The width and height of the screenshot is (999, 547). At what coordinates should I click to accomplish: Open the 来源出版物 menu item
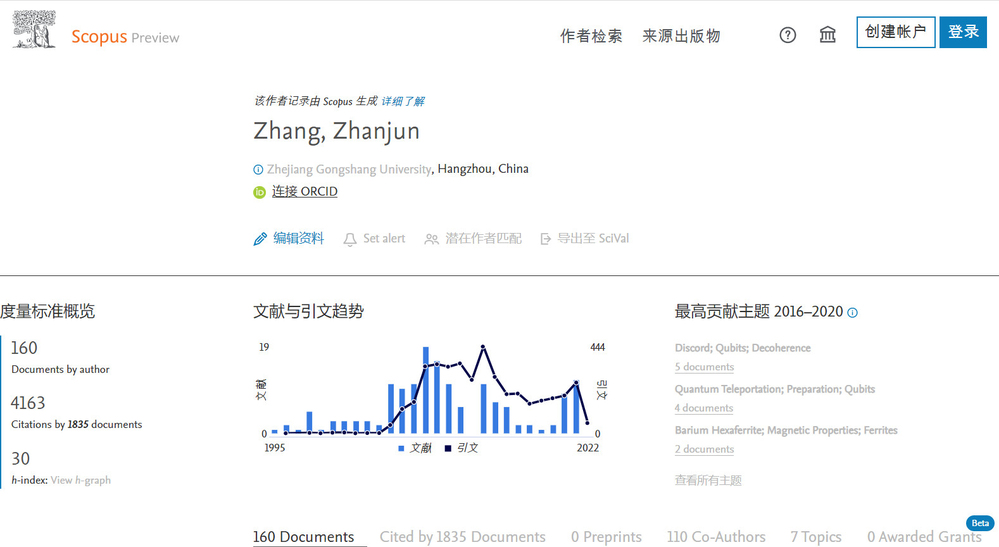tap(681, 36)
